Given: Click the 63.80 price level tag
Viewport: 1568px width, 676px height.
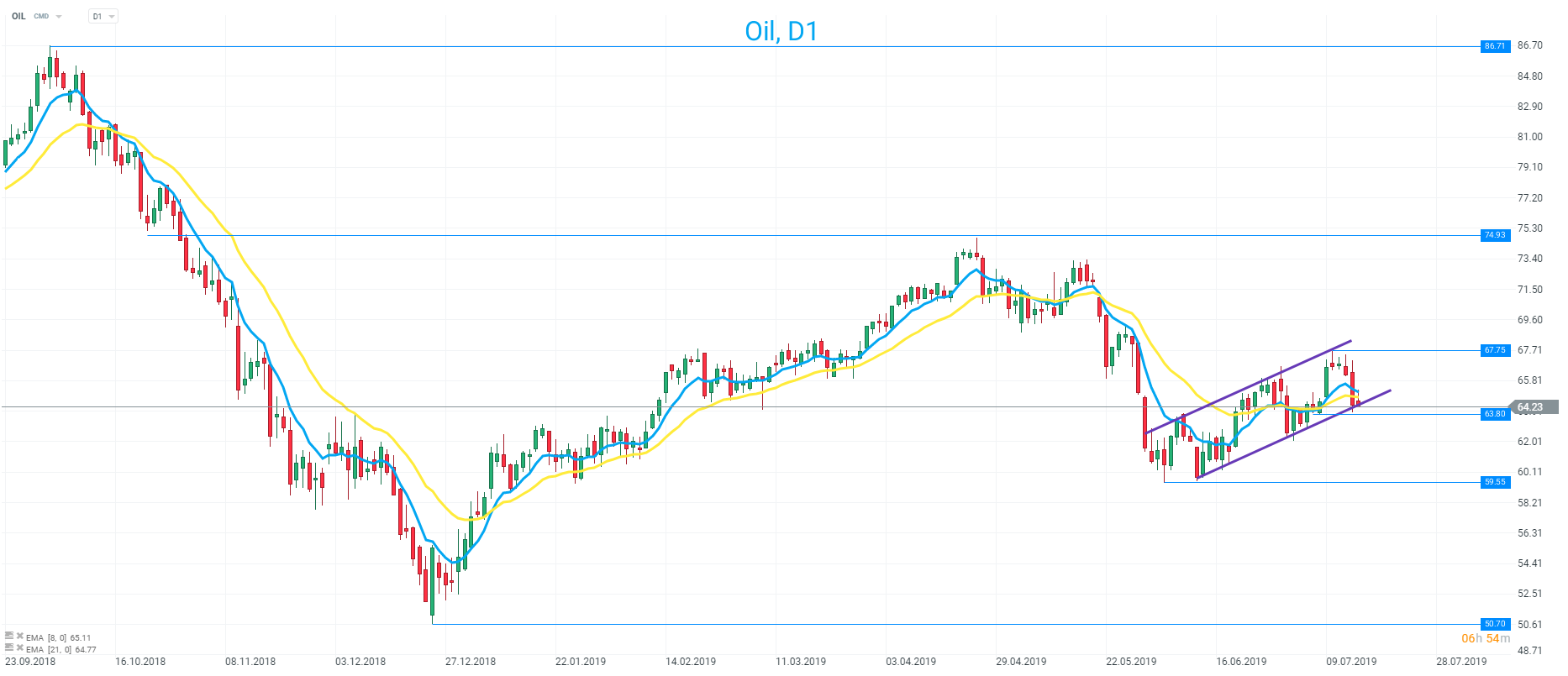Looking at the screenshot, I should (1494, 414).
